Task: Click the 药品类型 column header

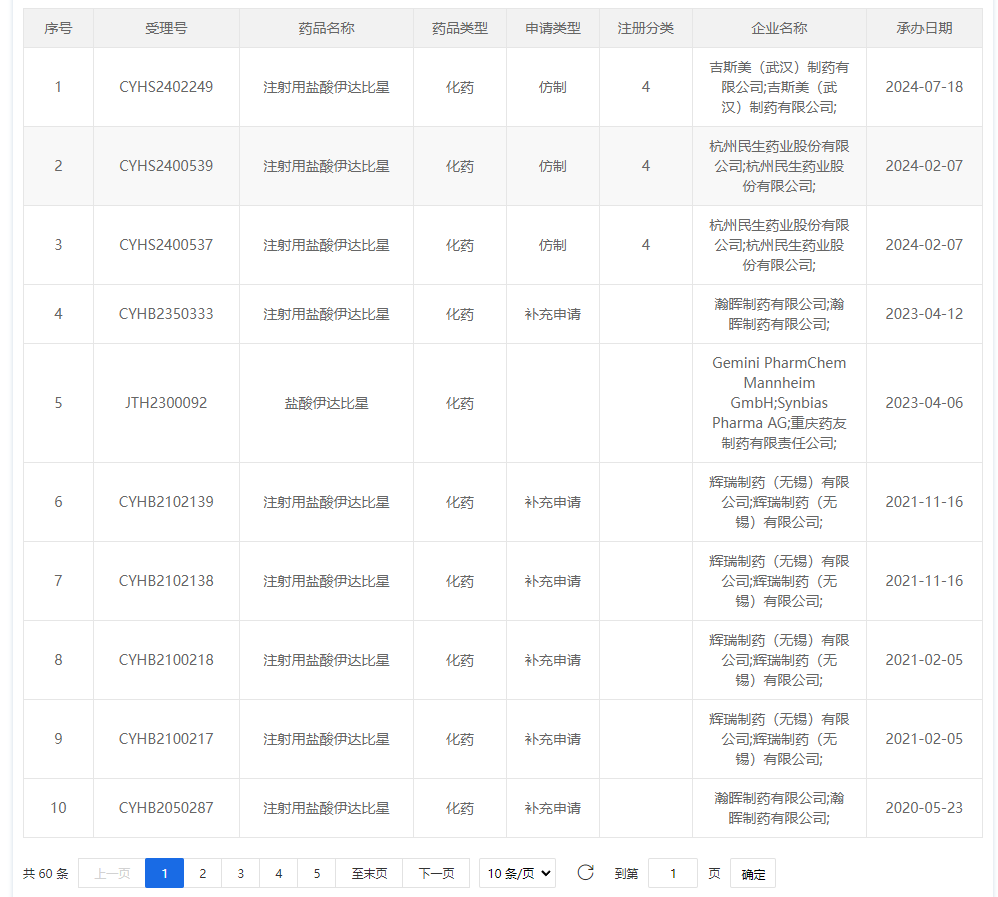Action: (460, 28)
